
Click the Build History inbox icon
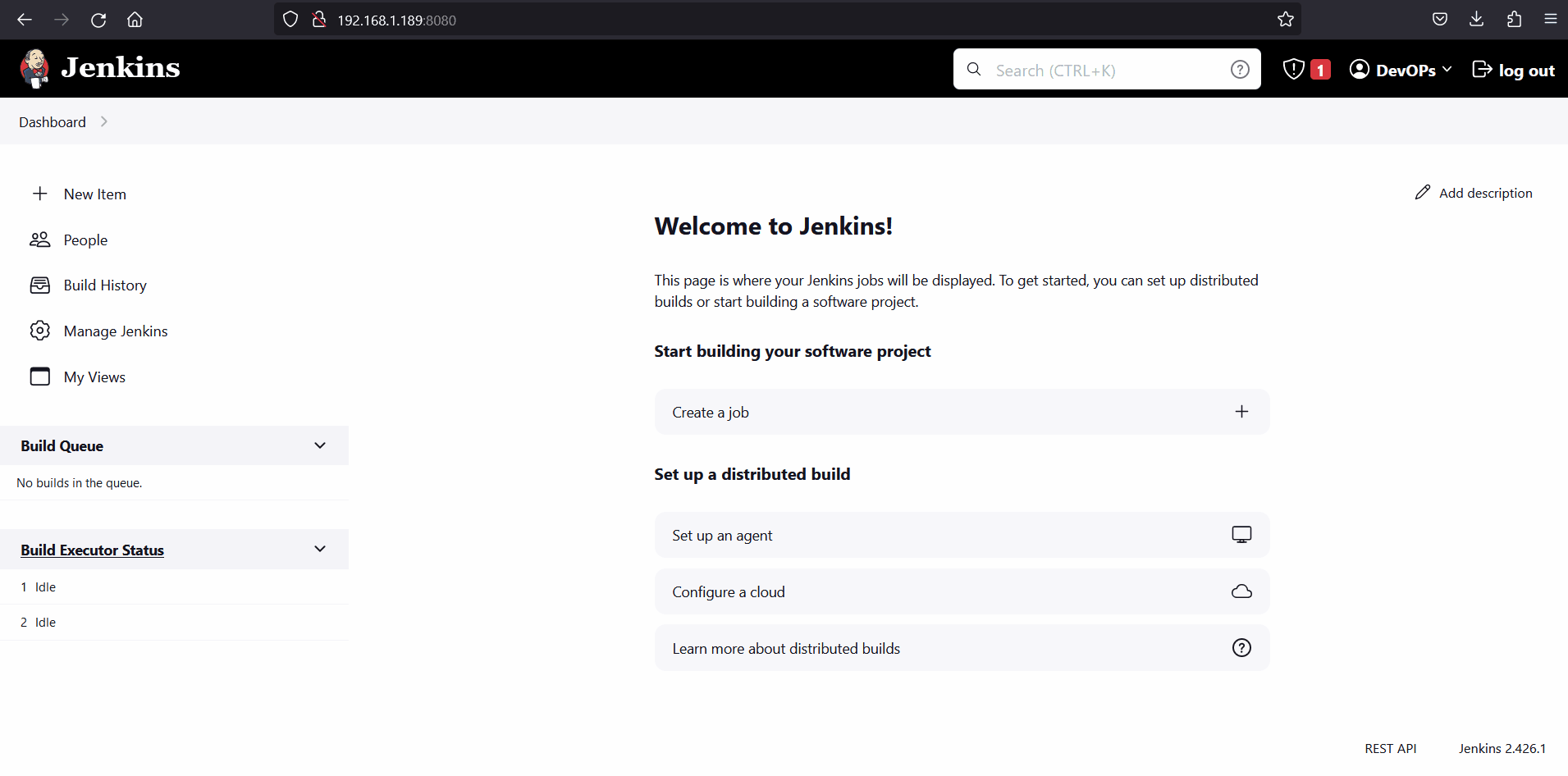39,285
